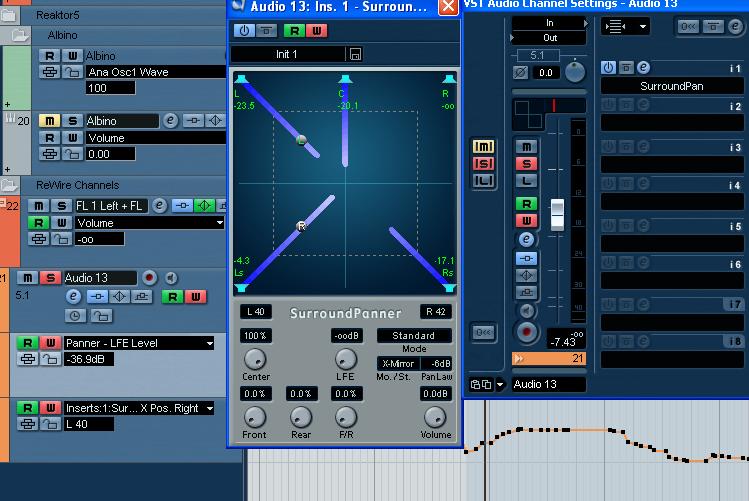
Task: Click the ReWire Channels folder icon
Action: click(x=9, y=185)
